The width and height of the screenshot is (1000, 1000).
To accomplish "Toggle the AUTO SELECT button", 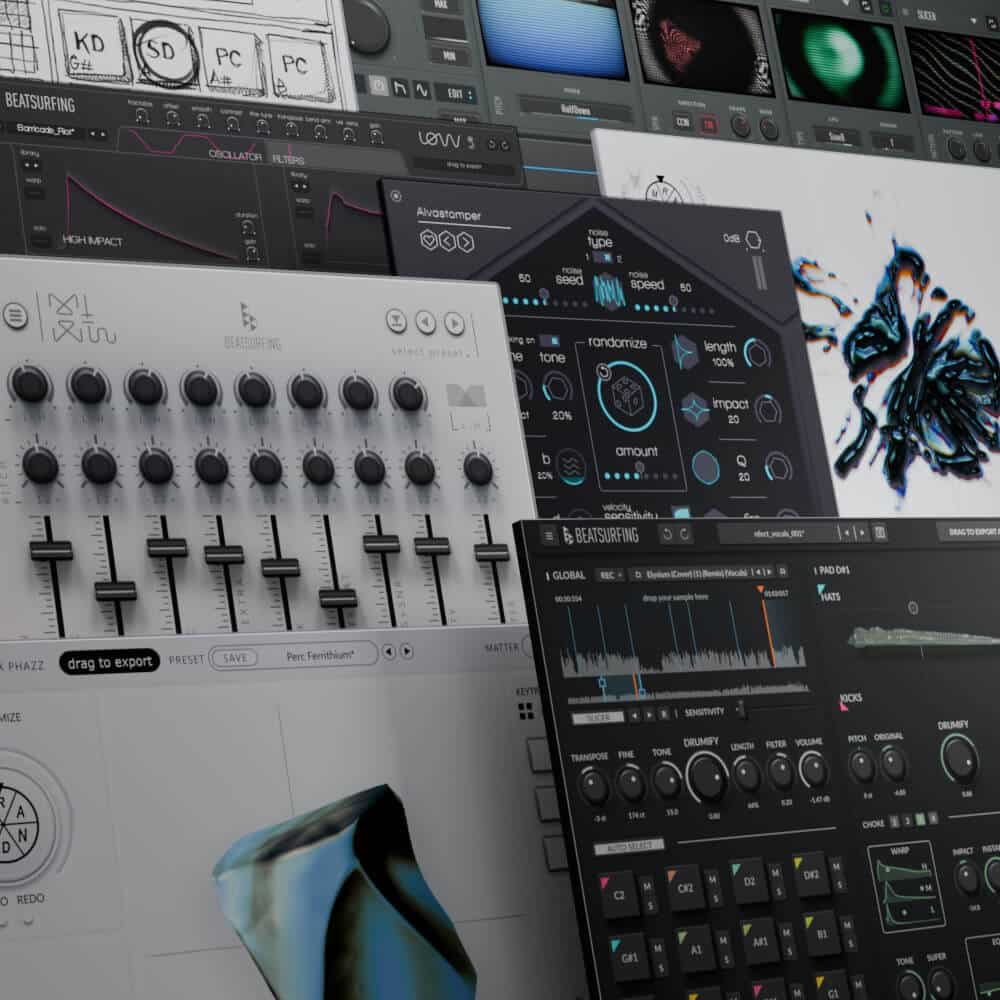I will (x=629, y=846).
